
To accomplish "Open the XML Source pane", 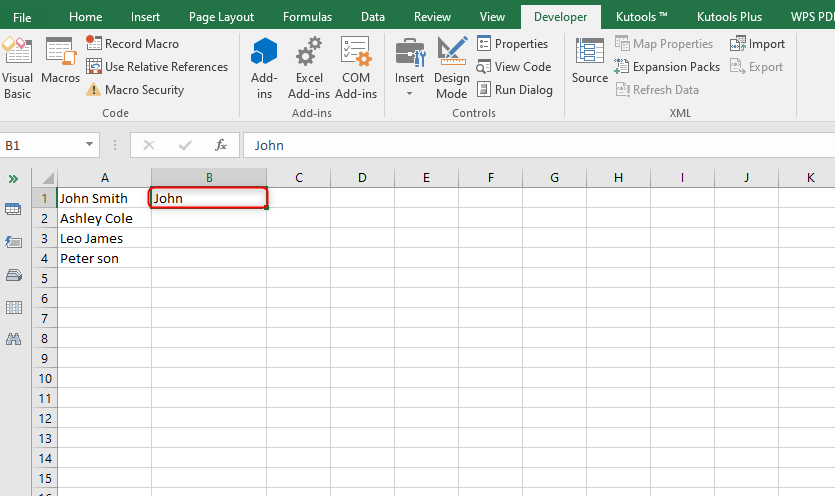I will coord(590,60).
